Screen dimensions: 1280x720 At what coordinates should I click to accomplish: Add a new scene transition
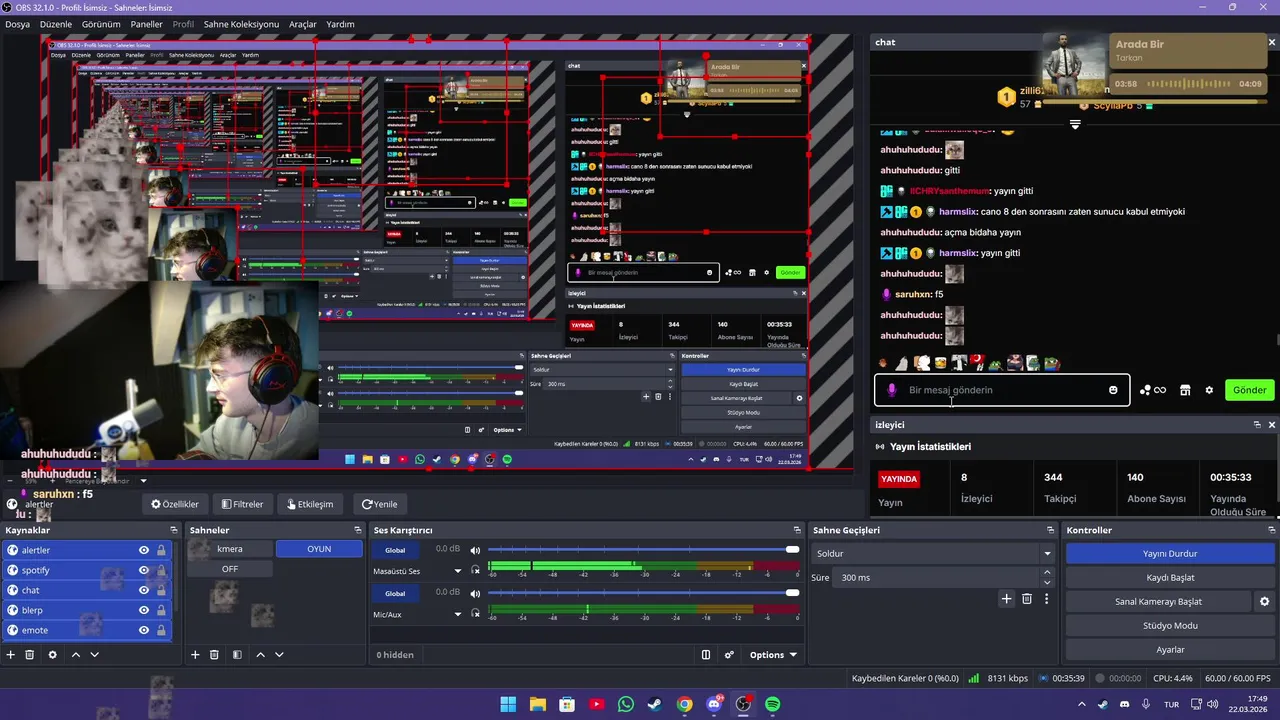(1007, 599)
